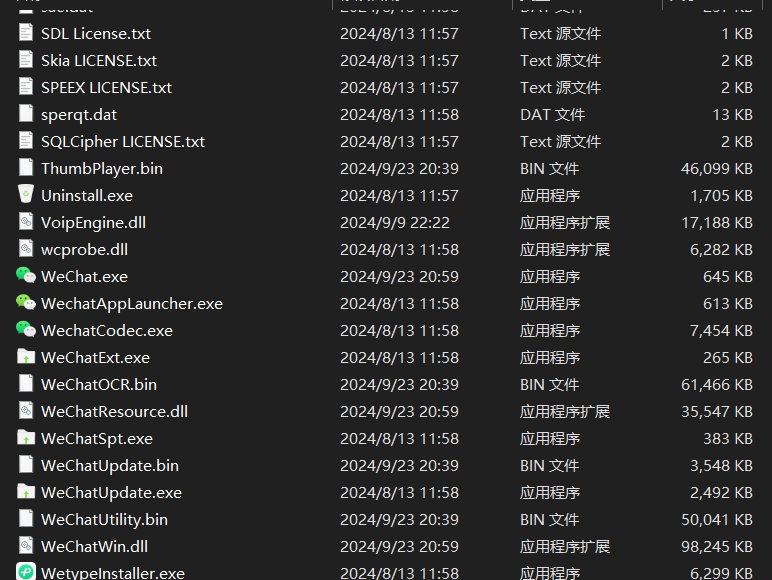Image resolution: width=772 pixels, height=580 pixels.
Task: Click the WeChatOCR.bin file icon
Action: (x=26, y=384)
